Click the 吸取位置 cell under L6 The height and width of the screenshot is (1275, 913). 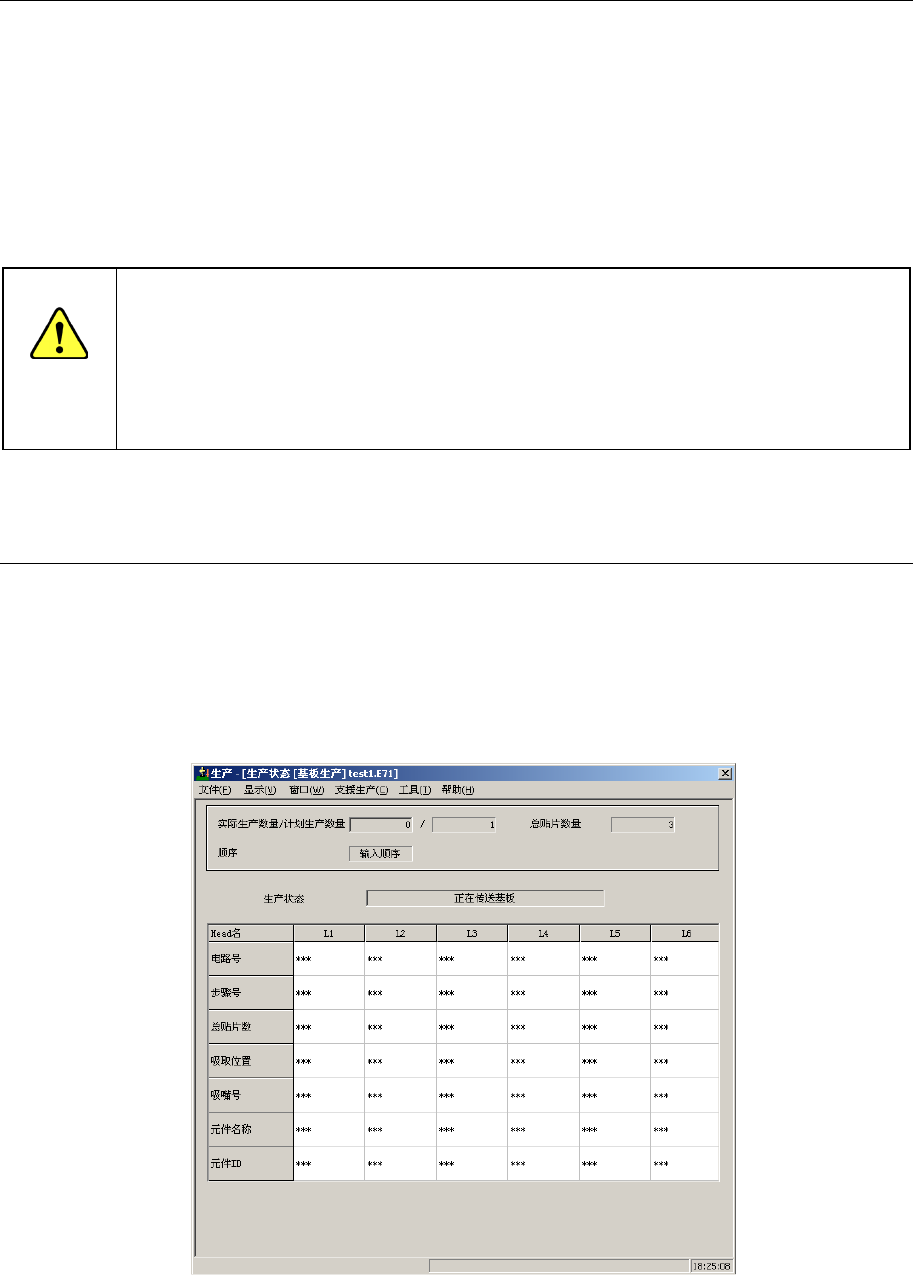pos(685,1061)
